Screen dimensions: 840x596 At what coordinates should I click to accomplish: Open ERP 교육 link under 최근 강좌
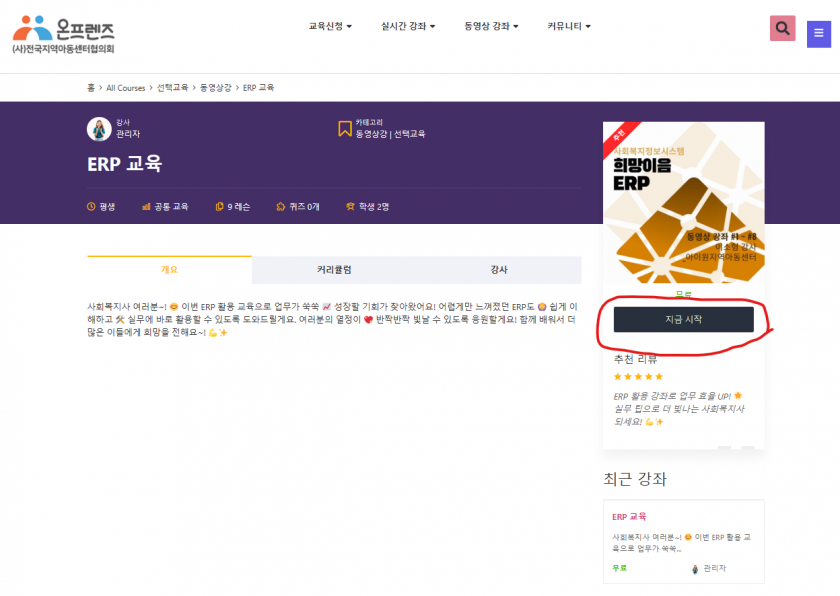629,517
